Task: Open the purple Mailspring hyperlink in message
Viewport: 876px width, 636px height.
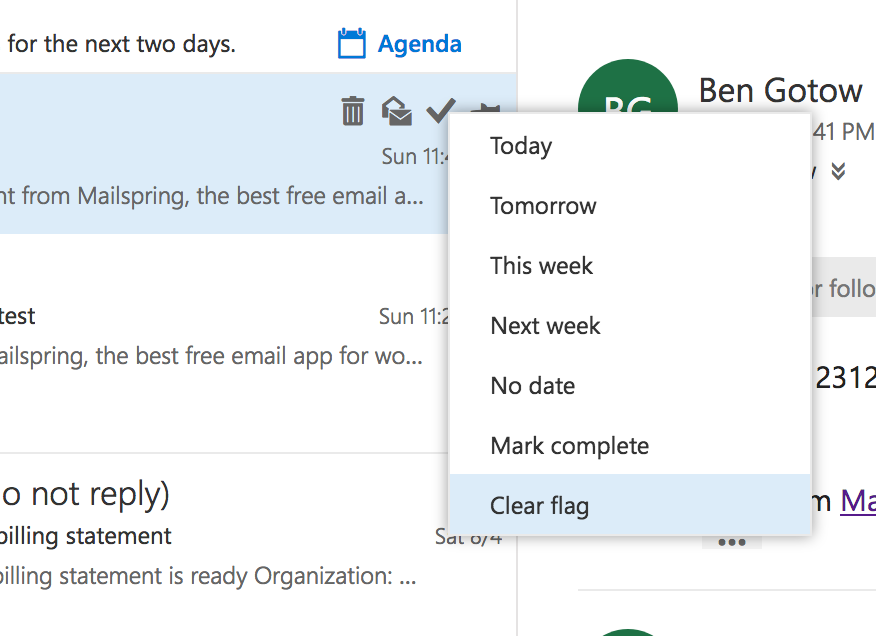Action: 857,500
